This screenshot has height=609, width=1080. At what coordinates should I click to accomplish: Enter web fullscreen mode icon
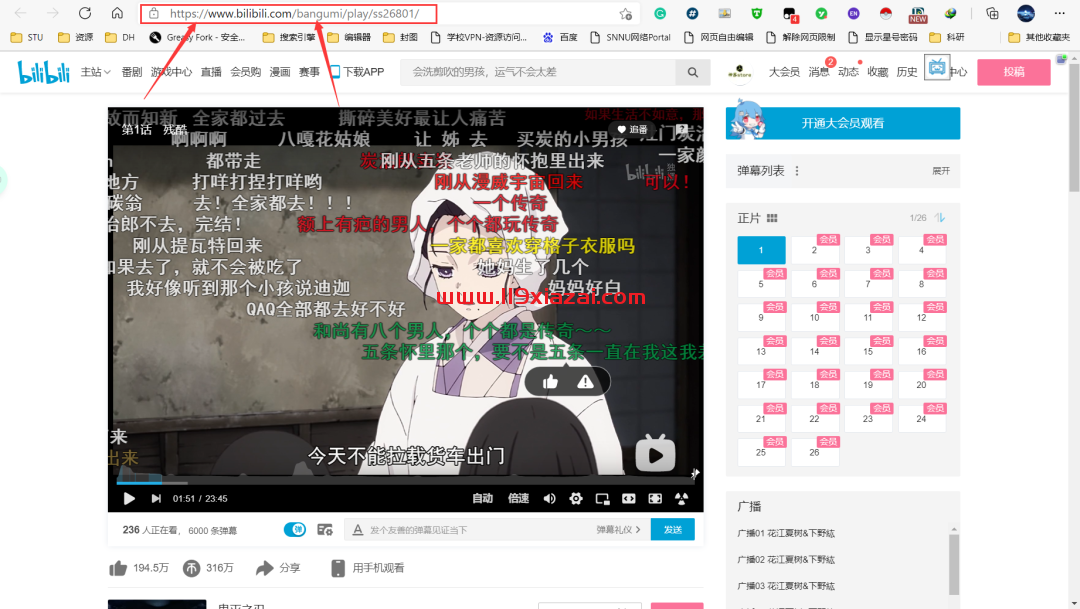tap(655, 498)
